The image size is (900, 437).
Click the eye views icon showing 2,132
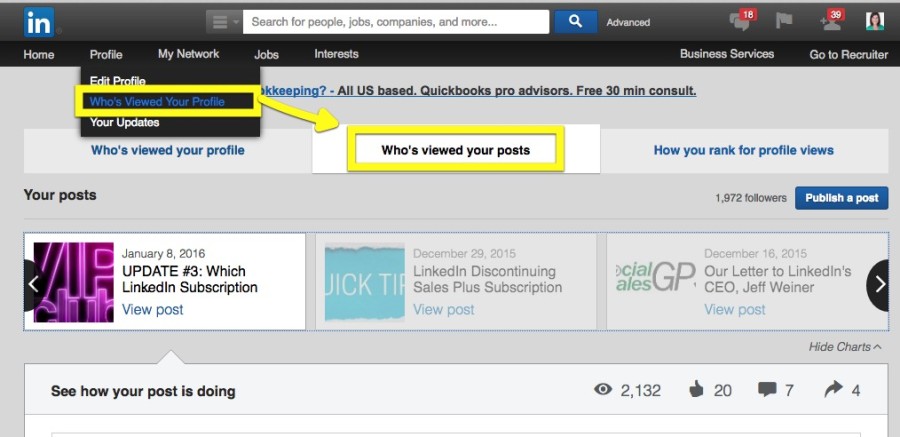[603, 390]
